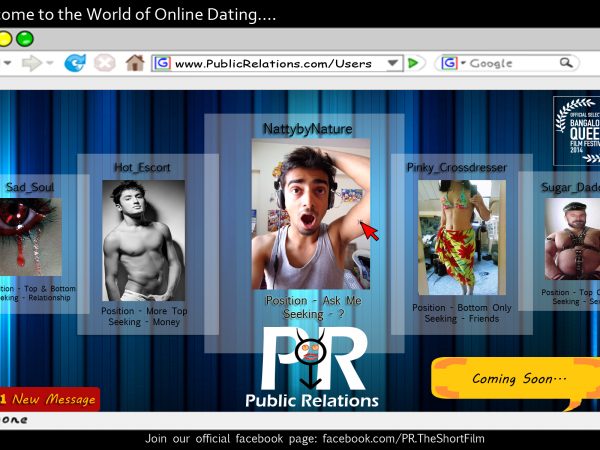Click 'Seeking - Money' text
Image resolution: width=600 pixels, height=450 pixels.
pyautogui.click(x=144, y=322)
